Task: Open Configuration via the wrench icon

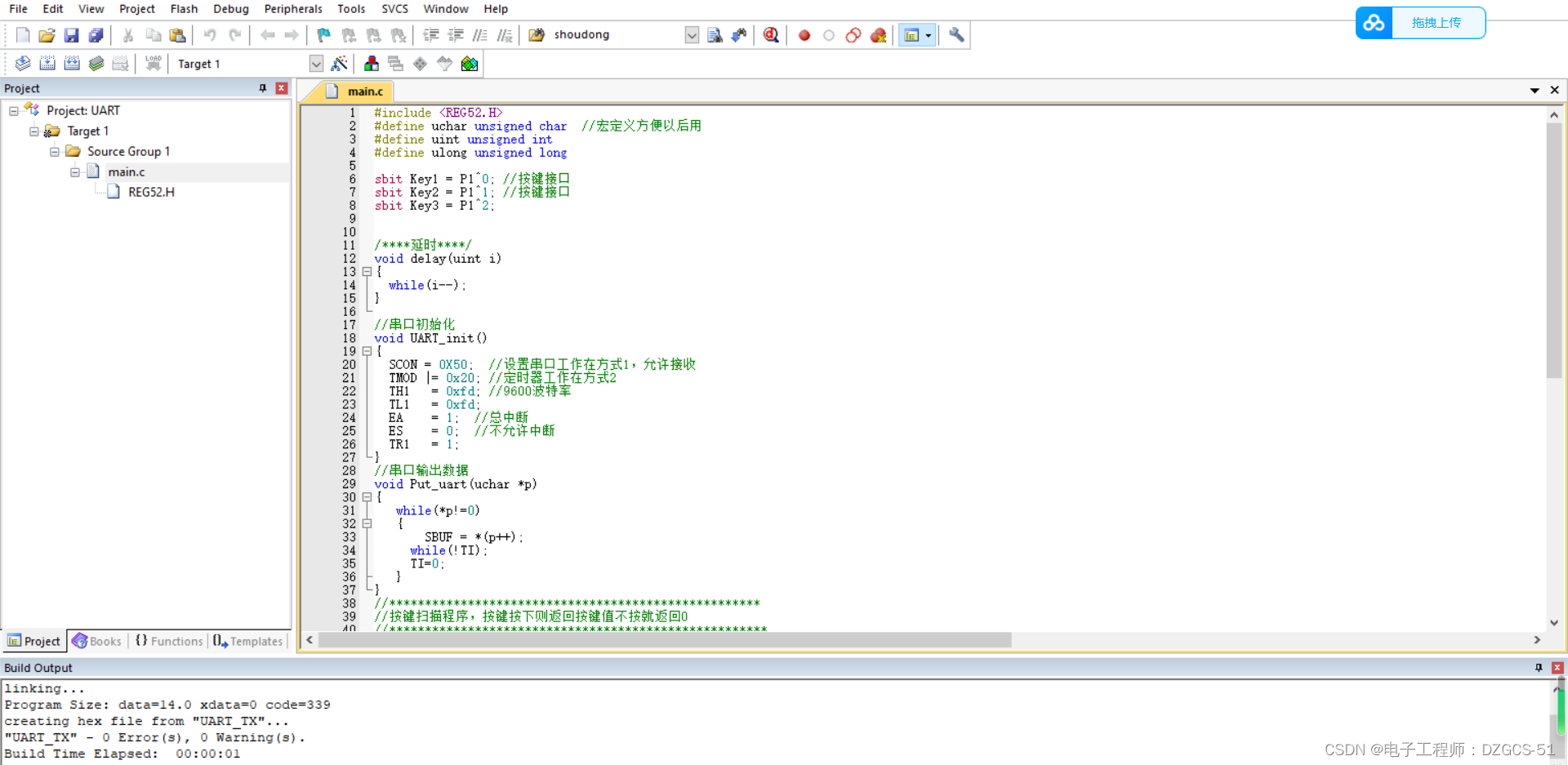Action: click(x=956, y=35)
